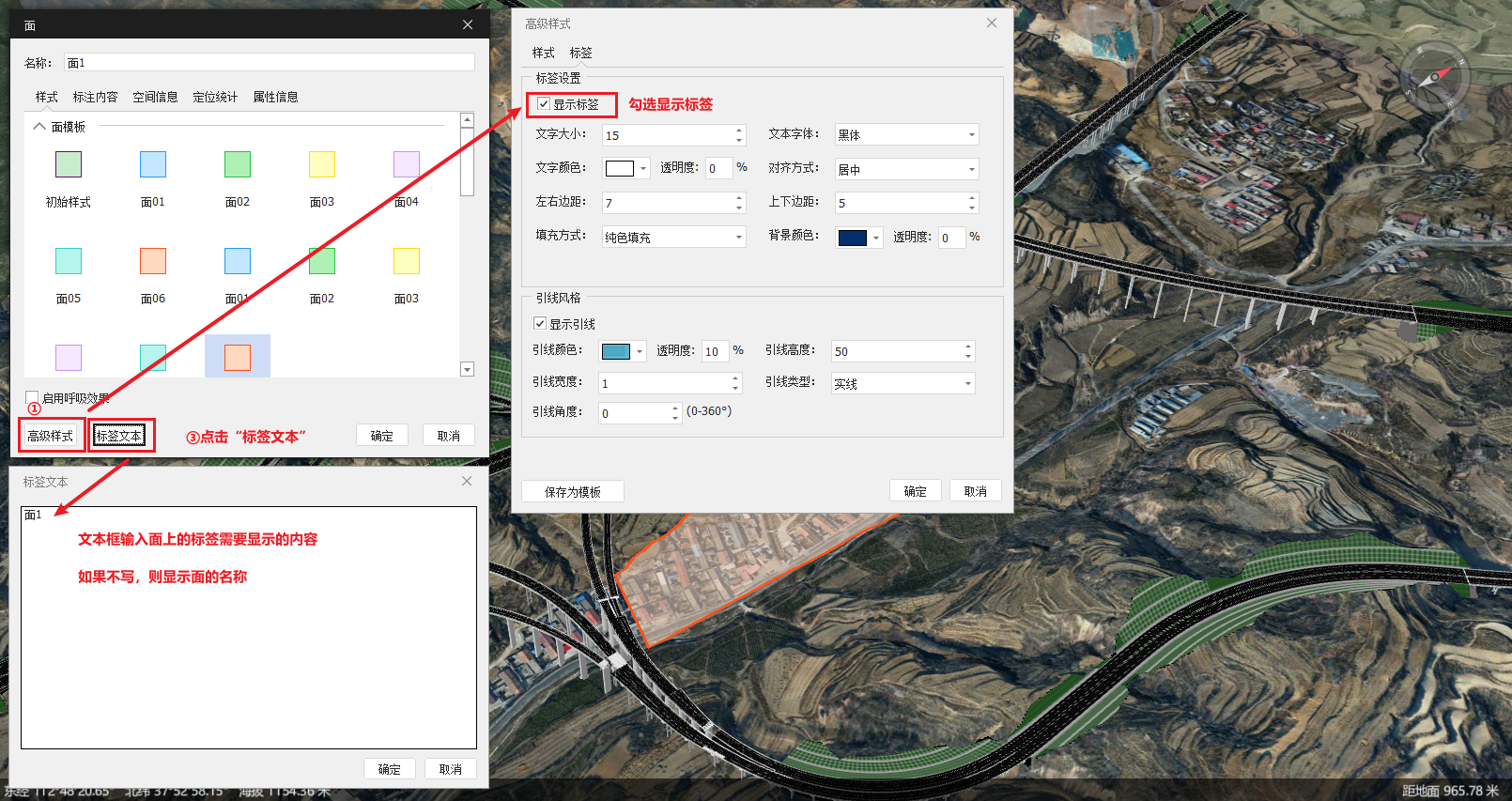The image size is (1512, 801).
Task: Switch to the 空间信息 tab
Action: tap(155, 97)
